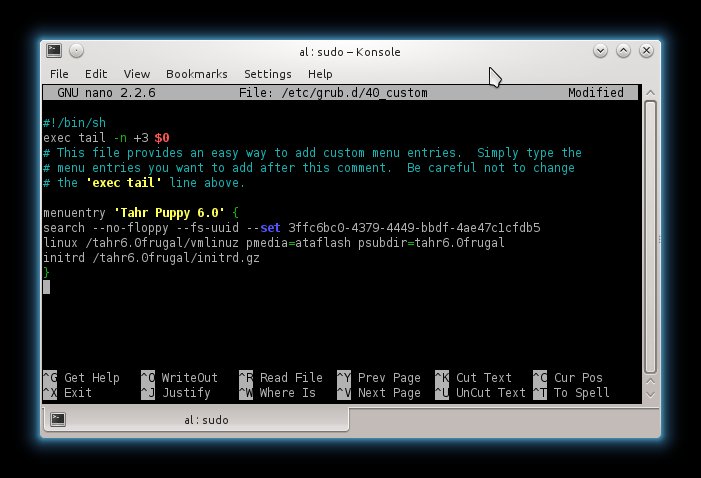The width and height of the screenshot is (701, 478).
Task: Click the blinking cursor block below the brace
Action: [x=46, y=288]
